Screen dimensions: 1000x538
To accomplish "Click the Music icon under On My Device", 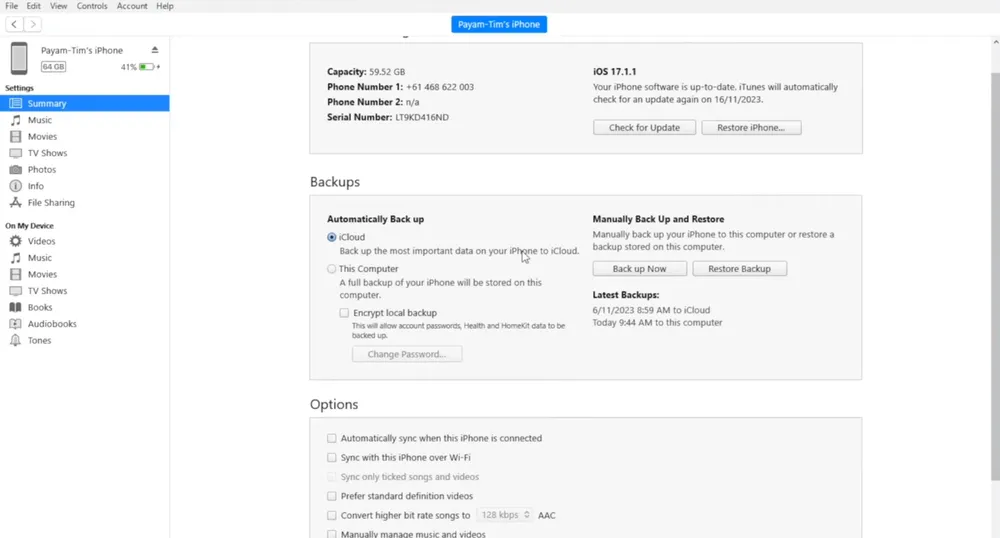I will (15, 258).
